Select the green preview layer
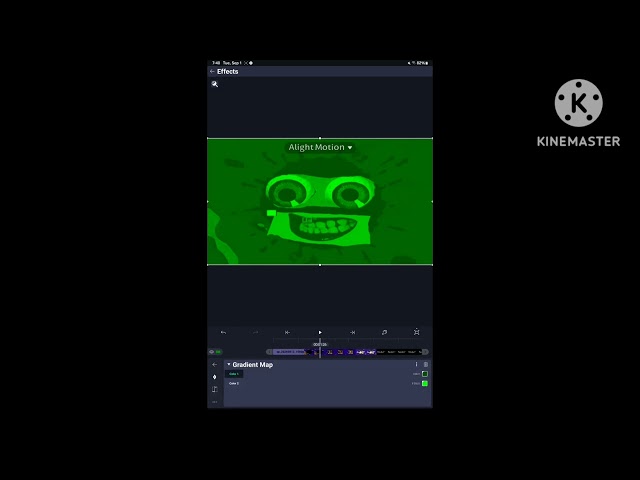Image resolution: width=640 pixels, height=480 pixels. pos(320,202)
